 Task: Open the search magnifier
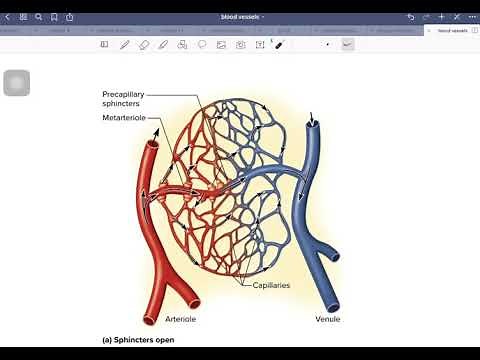point(39,17)
